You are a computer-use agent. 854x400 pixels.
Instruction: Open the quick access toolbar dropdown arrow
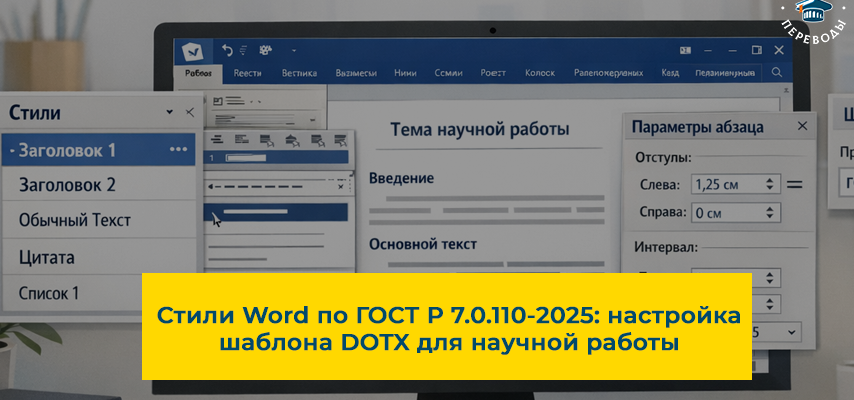coord(295,49)
